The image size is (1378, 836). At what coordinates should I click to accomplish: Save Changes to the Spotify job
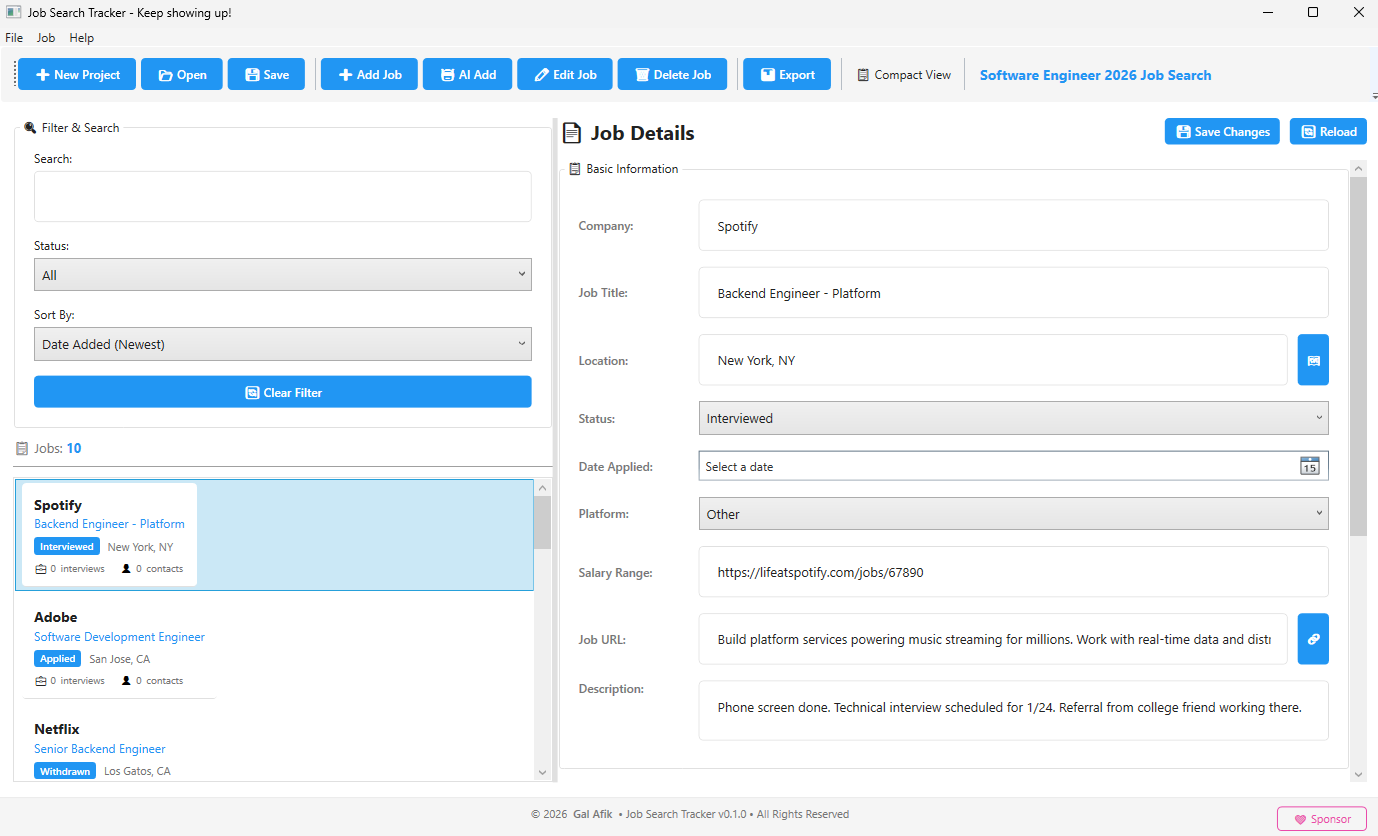tap(1222, 131)
